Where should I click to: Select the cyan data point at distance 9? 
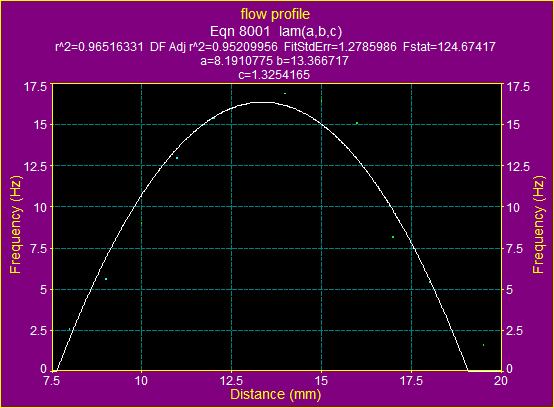pos(106,279)
